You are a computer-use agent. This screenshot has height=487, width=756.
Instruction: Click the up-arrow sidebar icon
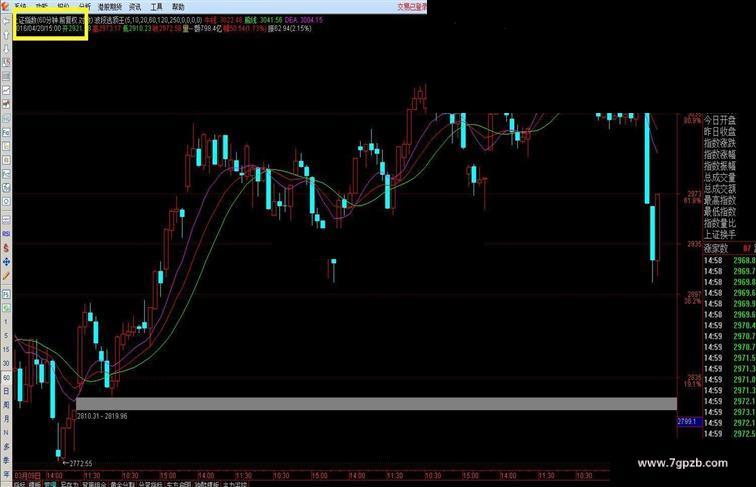(x=6, y=35)
